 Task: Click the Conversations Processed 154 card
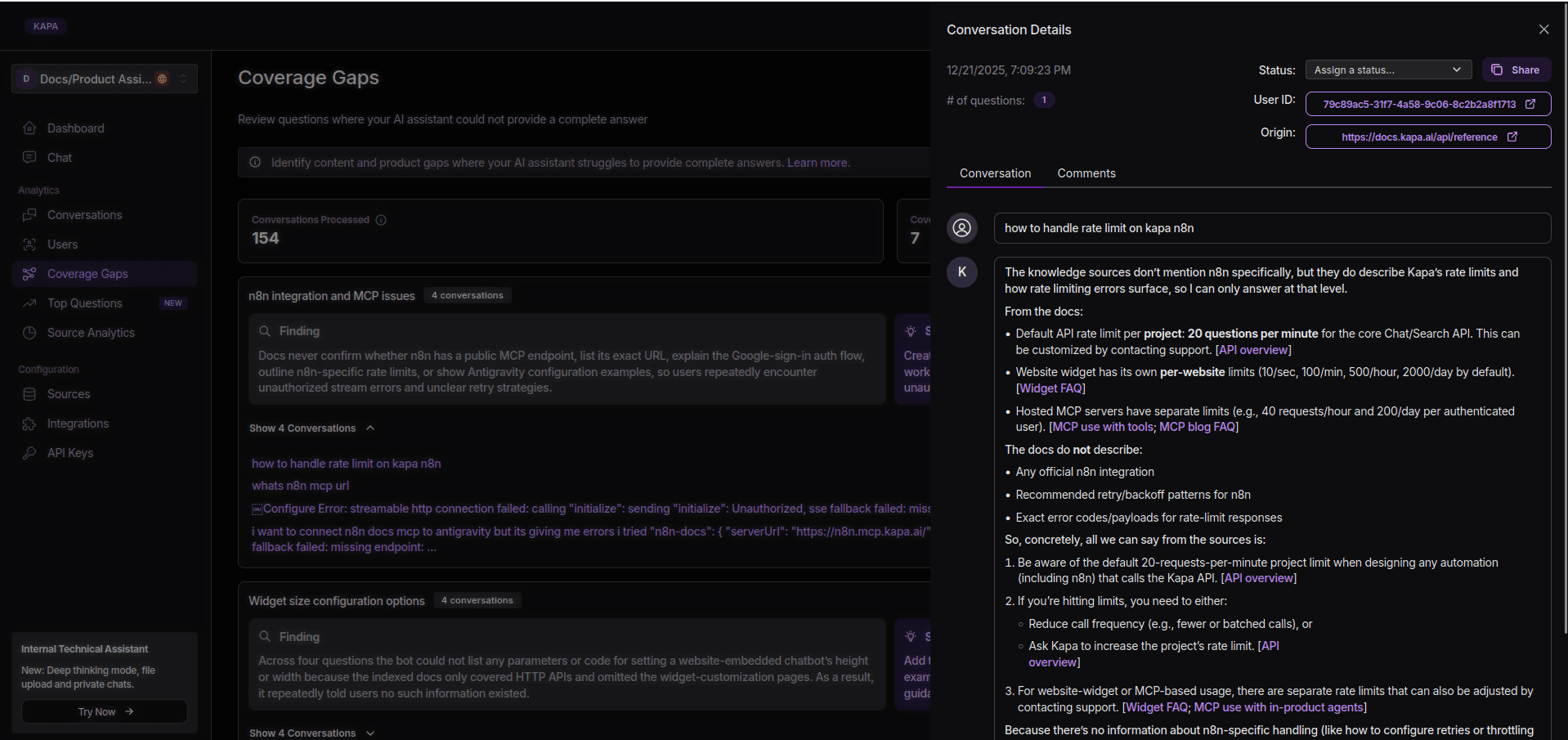click(x=561, y=231)
